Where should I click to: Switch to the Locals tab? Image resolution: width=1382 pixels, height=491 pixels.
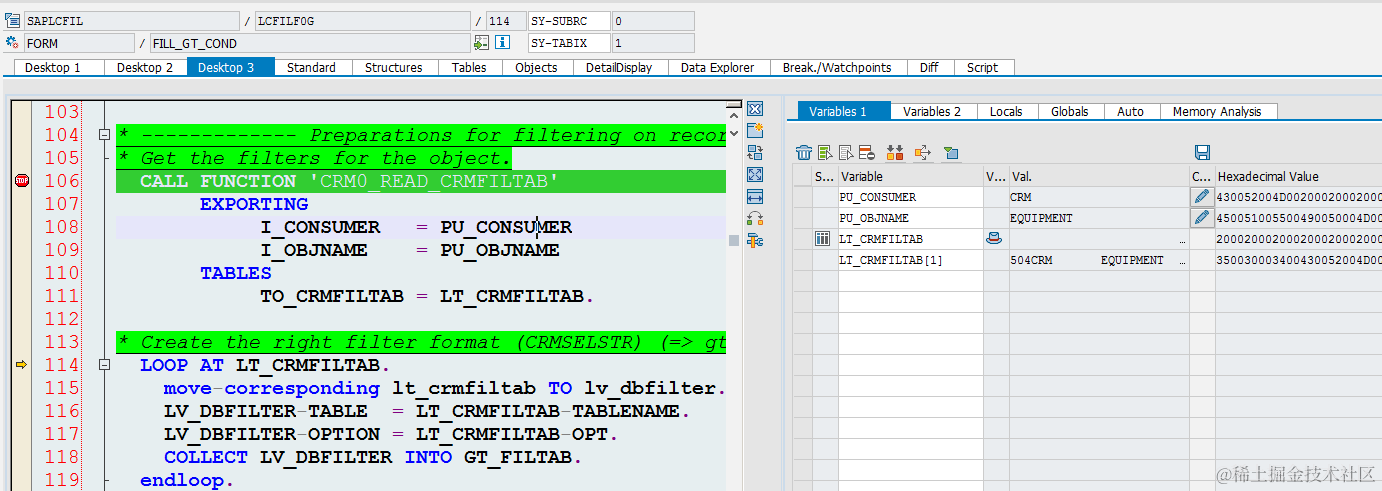click(1006, 111)
